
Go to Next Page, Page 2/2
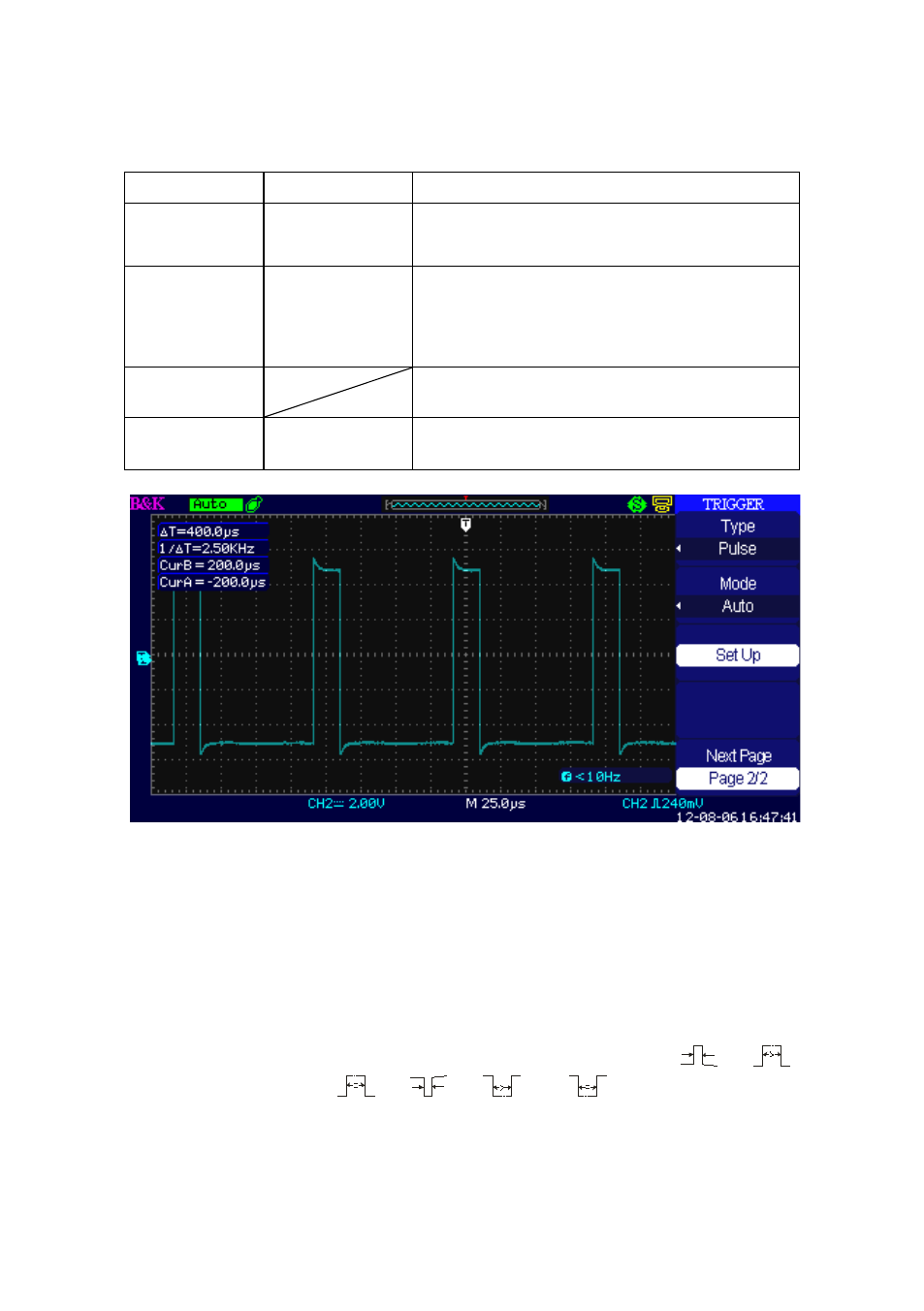click(x=738, y=767)
